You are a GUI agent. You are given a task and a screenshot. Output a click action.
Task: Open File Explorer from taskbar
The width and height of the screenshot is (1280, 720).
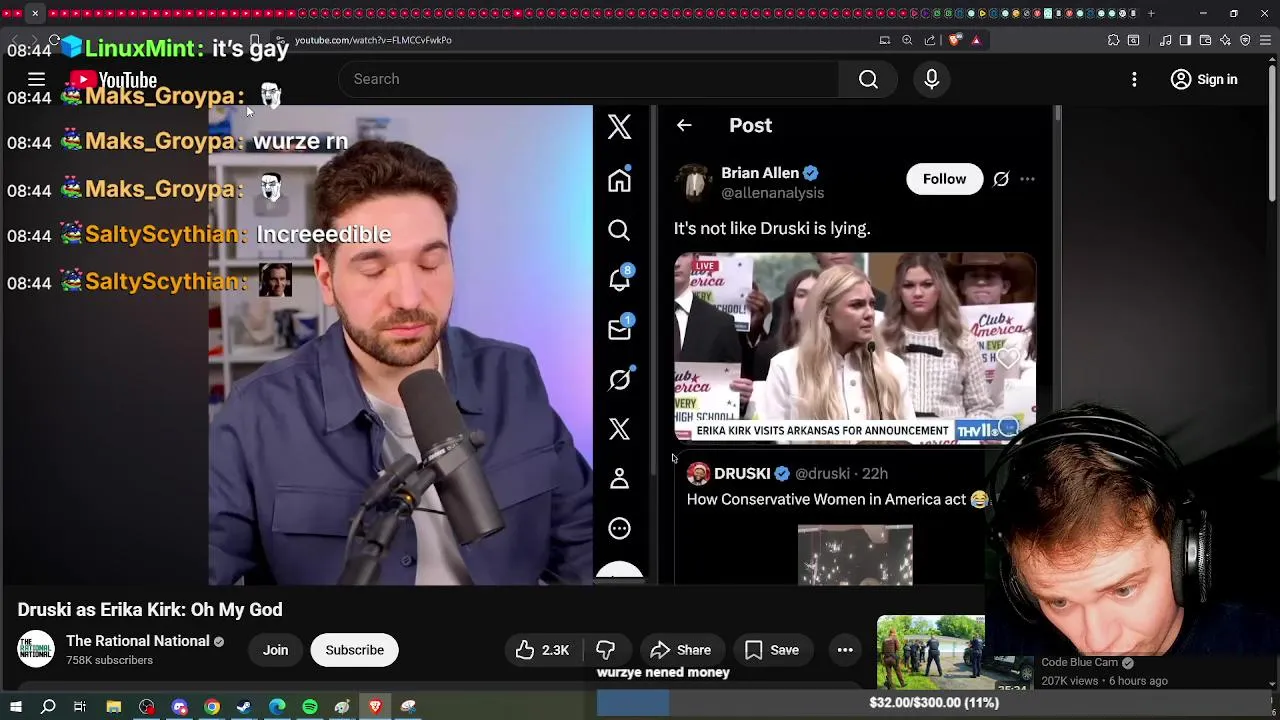pos(114,707)
